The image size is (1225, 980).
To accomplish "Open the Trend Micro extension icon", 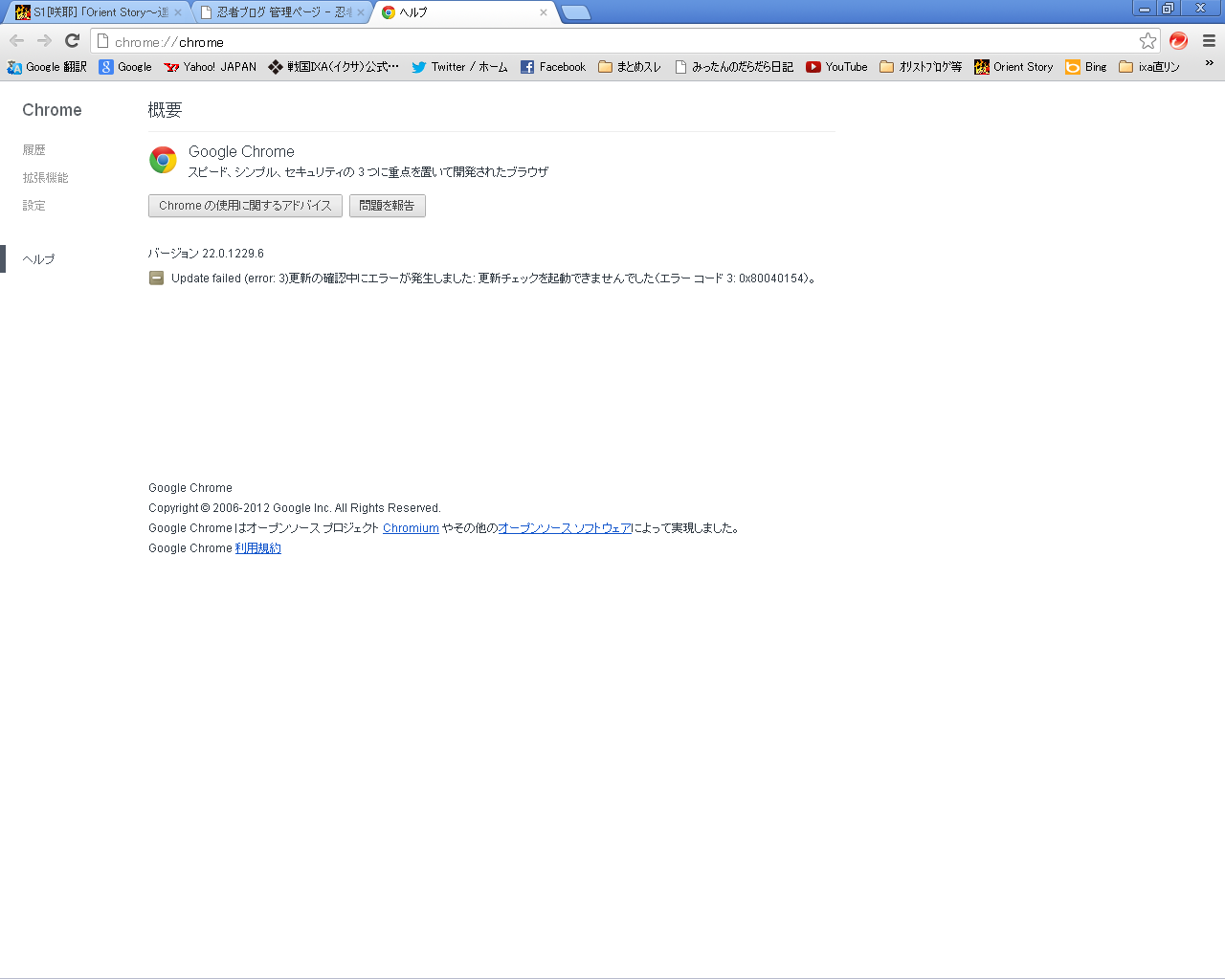I will (1179, 41).
